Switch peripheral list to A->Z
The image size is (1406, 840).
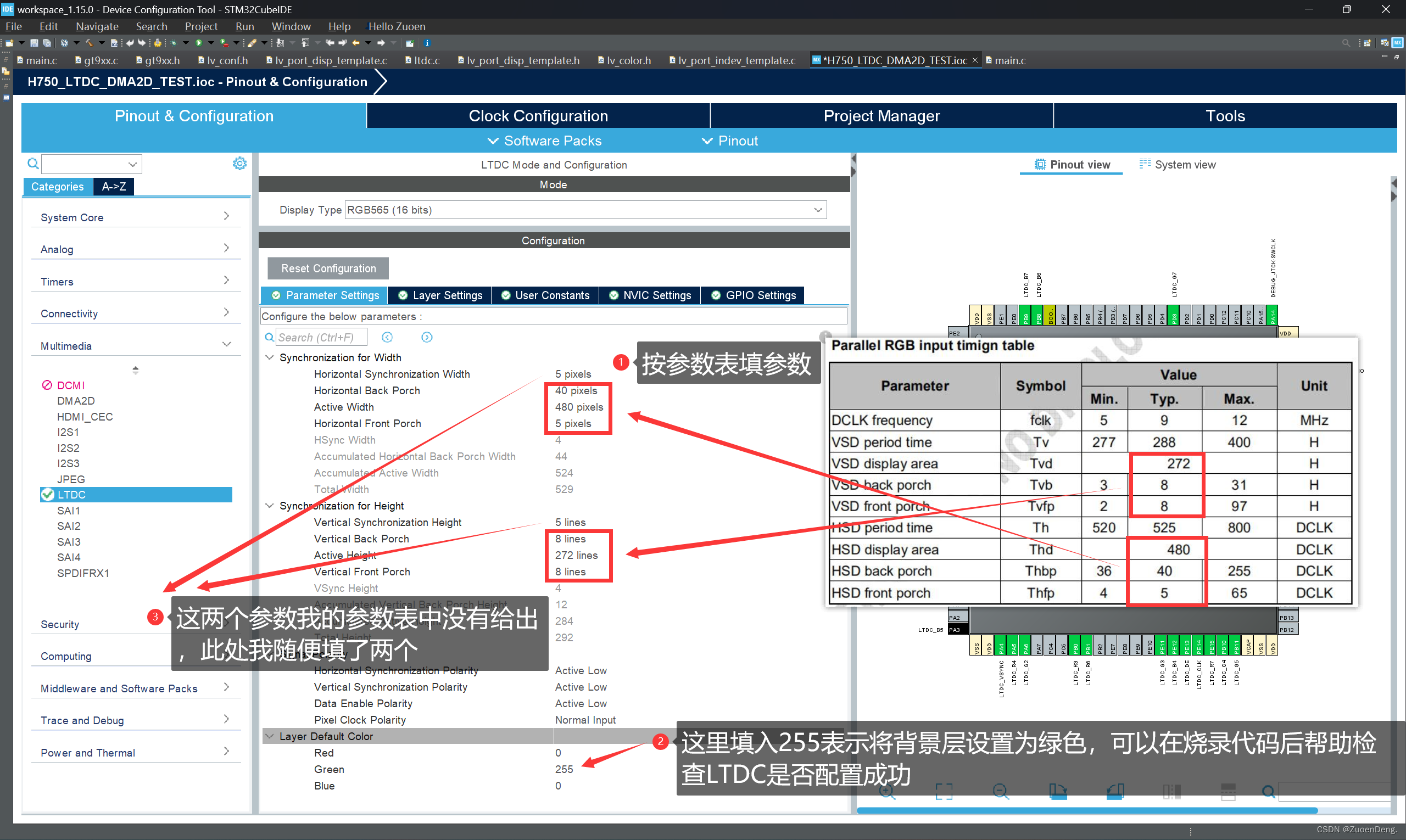coord(114,187)
